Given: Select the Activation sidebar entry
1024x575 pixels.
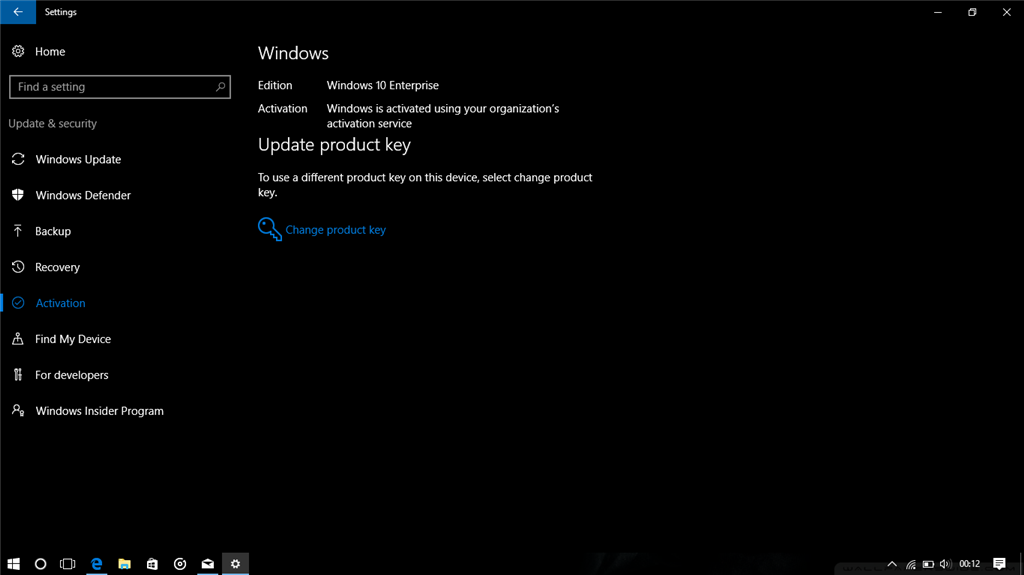Looking at the screenshot, I should [60, 303].
